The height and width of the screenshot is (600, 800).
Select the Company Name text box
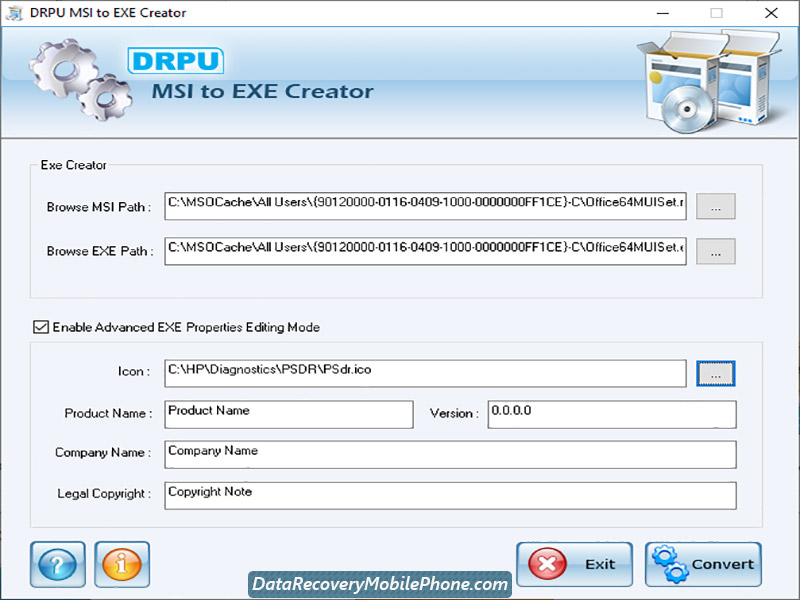point(450,454)
